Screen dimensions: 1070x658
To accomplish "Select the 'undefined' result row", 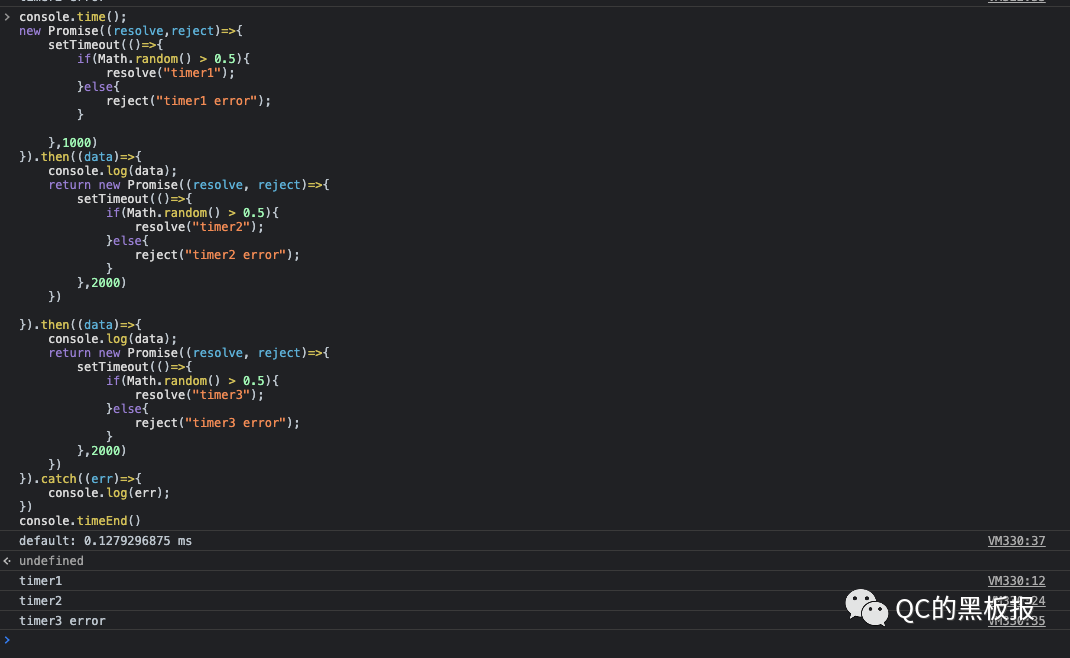I will pos(535,560).
